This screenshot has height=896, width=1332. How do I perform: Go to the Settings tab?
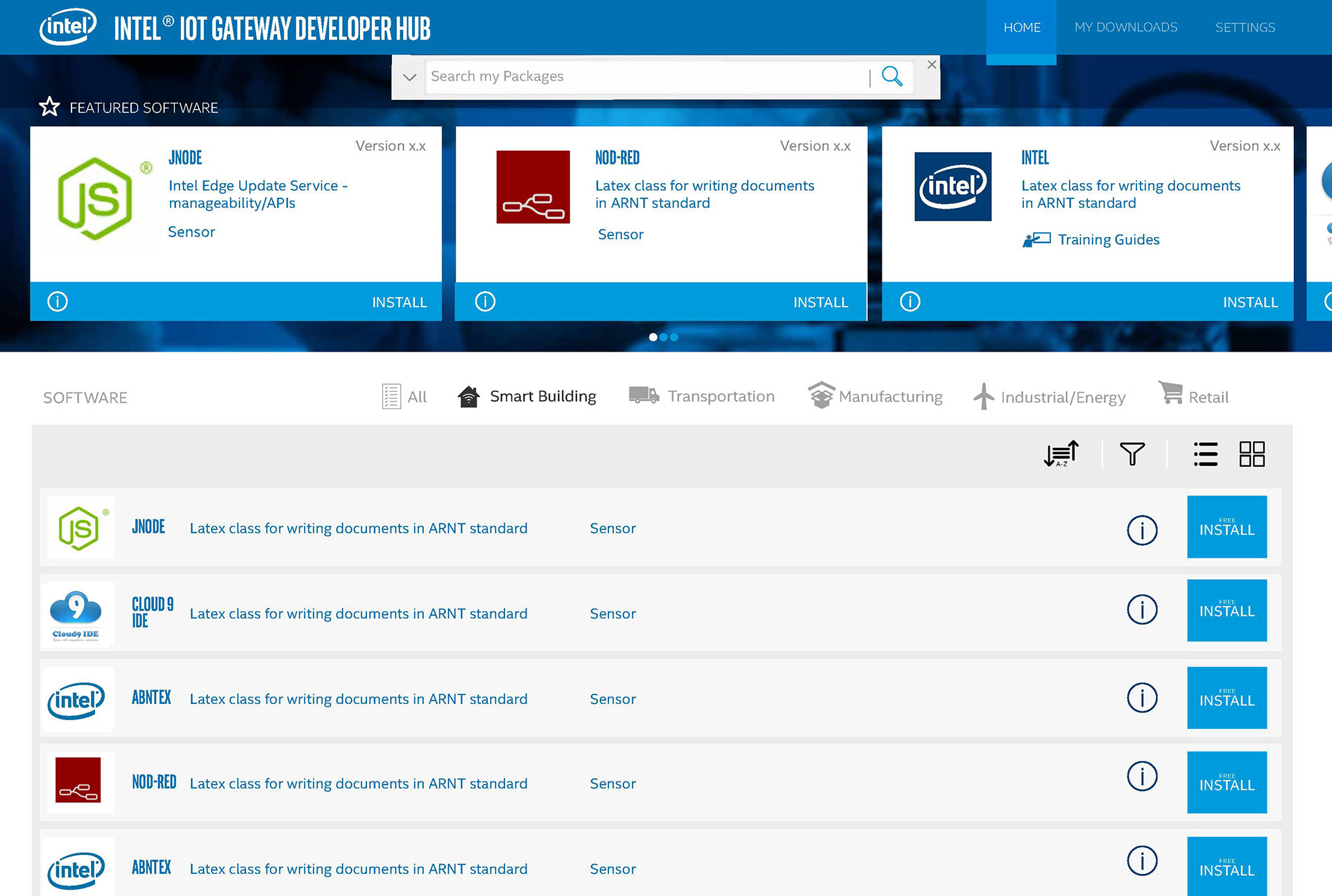(1245, 27)
